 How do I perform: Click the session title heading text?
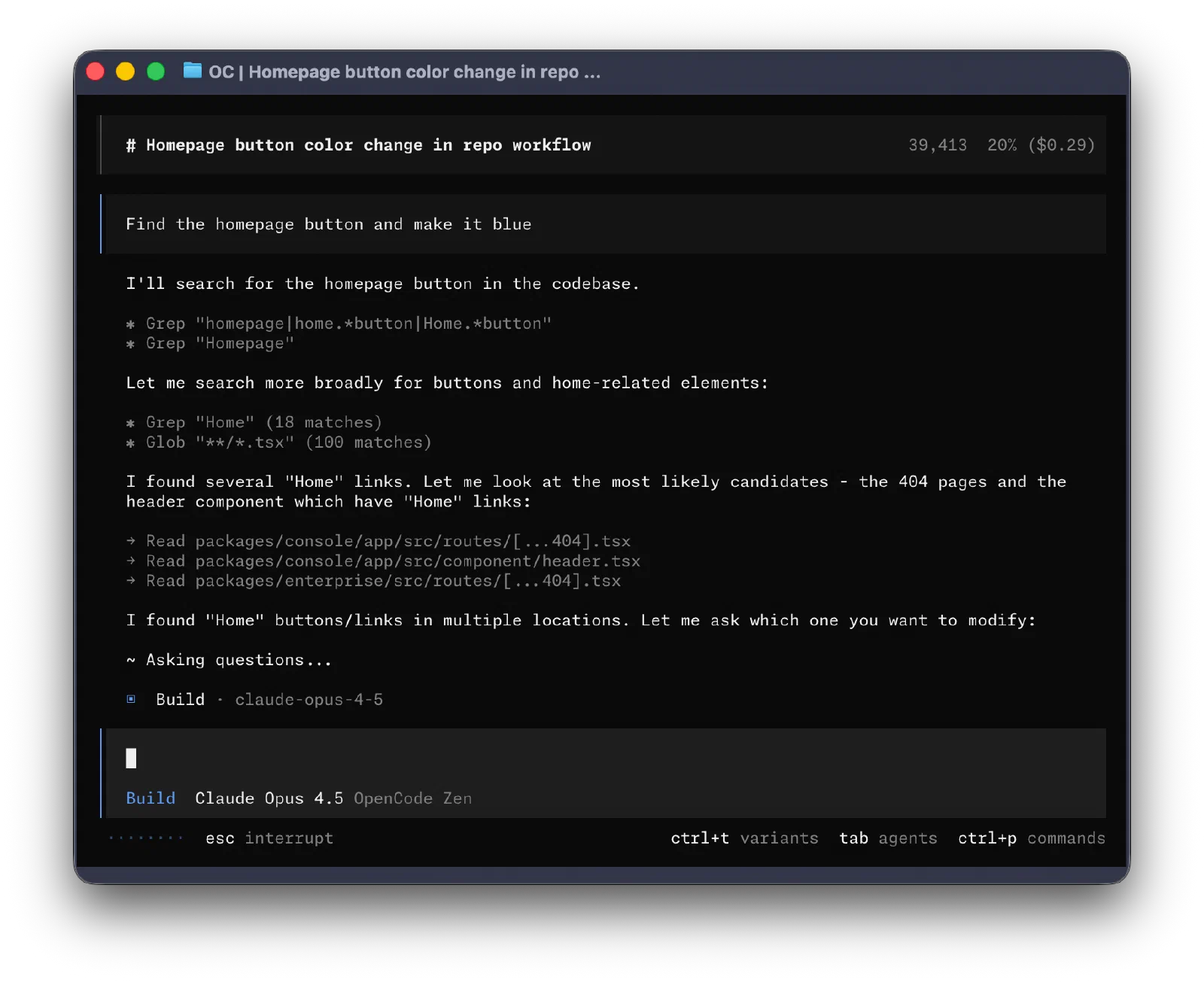(x=358, y=144)
